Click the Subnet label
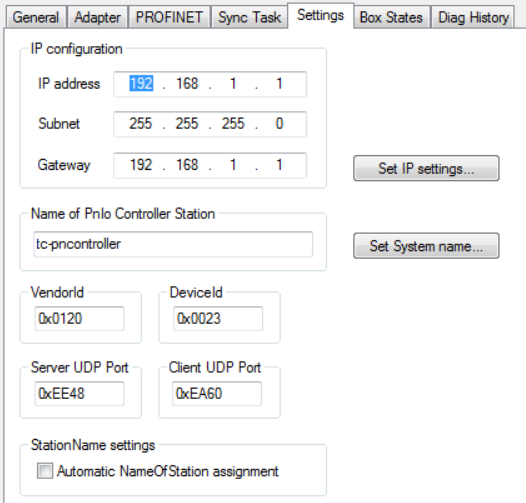Viewport: 526px width, 503px height. pos(59,123)
